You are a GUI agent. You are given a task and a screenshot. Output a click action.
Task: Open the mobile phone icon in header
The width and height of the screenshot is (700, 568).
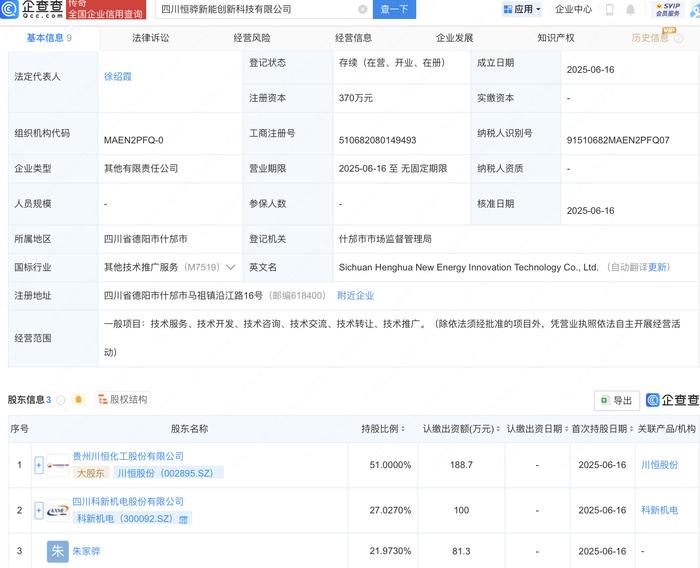point(609,9)
